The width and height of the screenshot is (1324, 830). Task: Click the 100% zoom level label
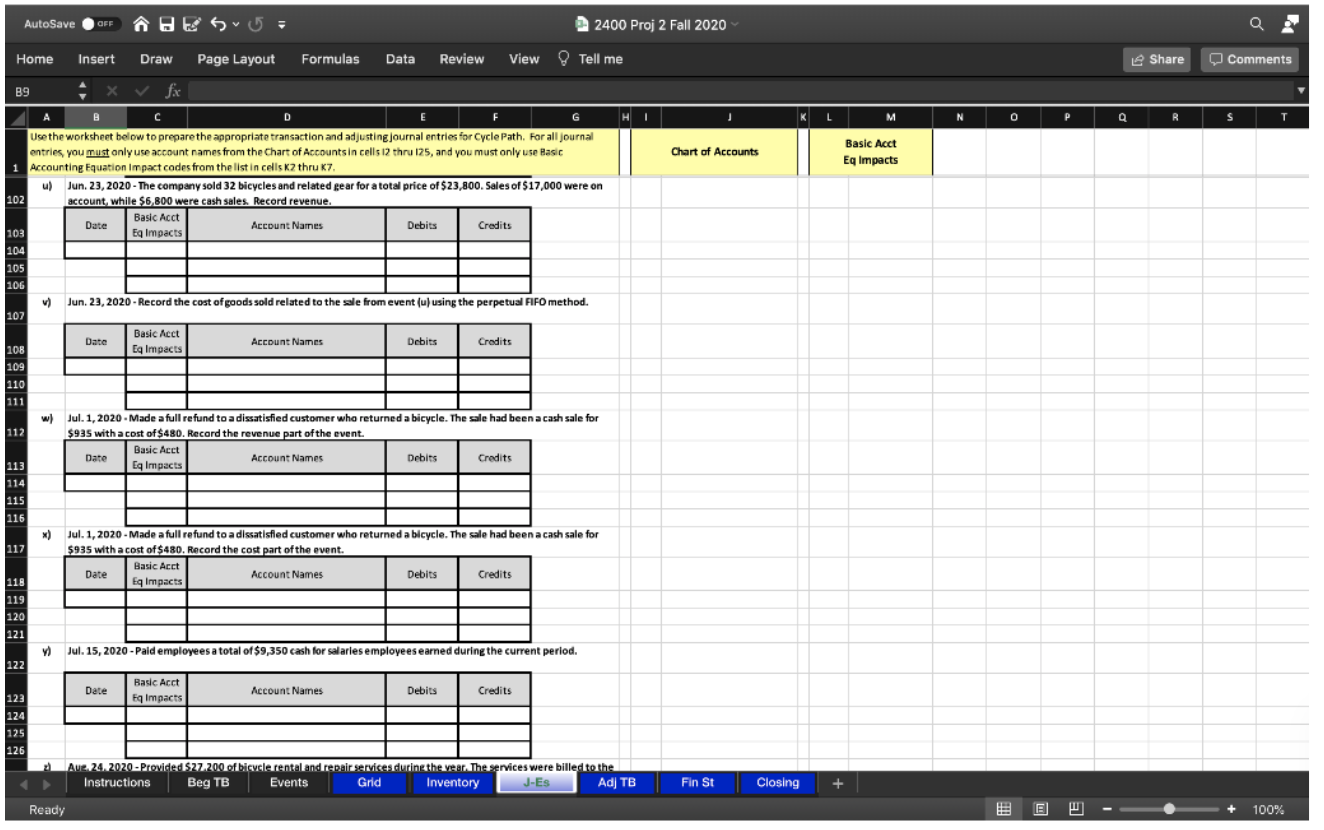pos(1270,809)
